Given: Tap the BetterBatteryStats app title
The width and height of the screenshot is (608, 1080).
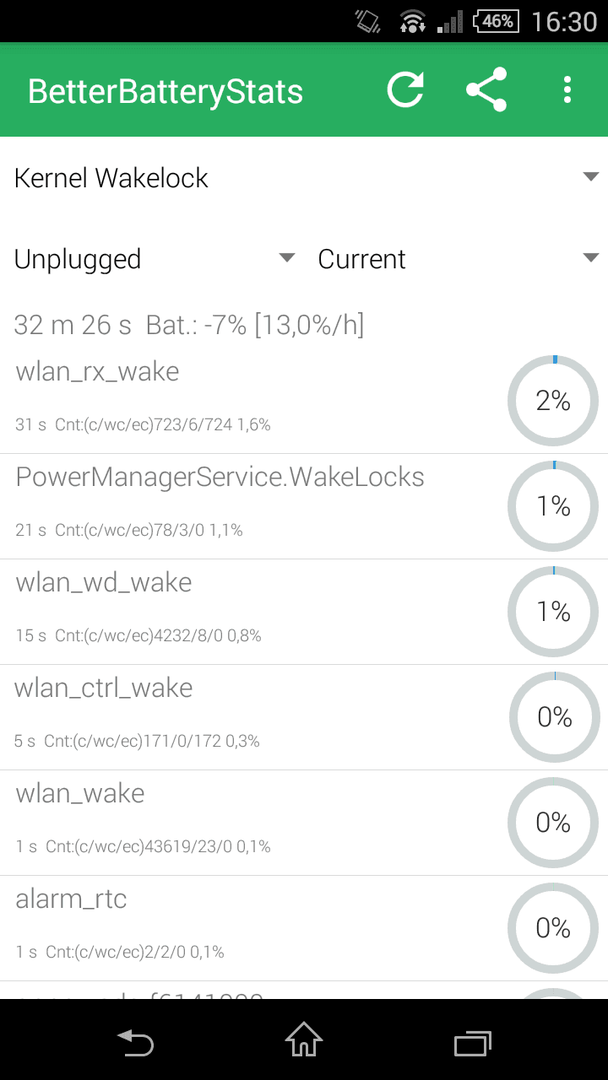Looking at the screenshot, I should (x=165, y=91).
